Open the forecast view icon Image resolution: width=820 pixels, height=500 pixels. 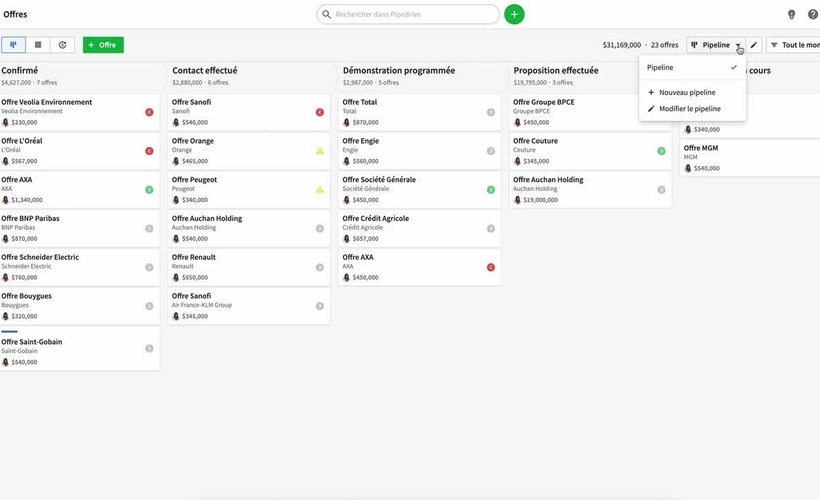pyautogui.click(x=63, y=45)
